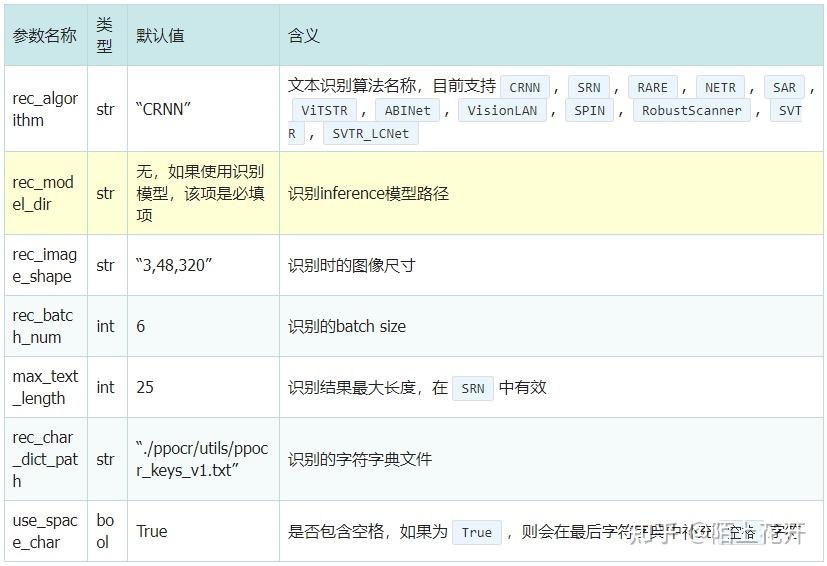
Task: Click the NETR code tag
Action: click(x=720, y=87)
